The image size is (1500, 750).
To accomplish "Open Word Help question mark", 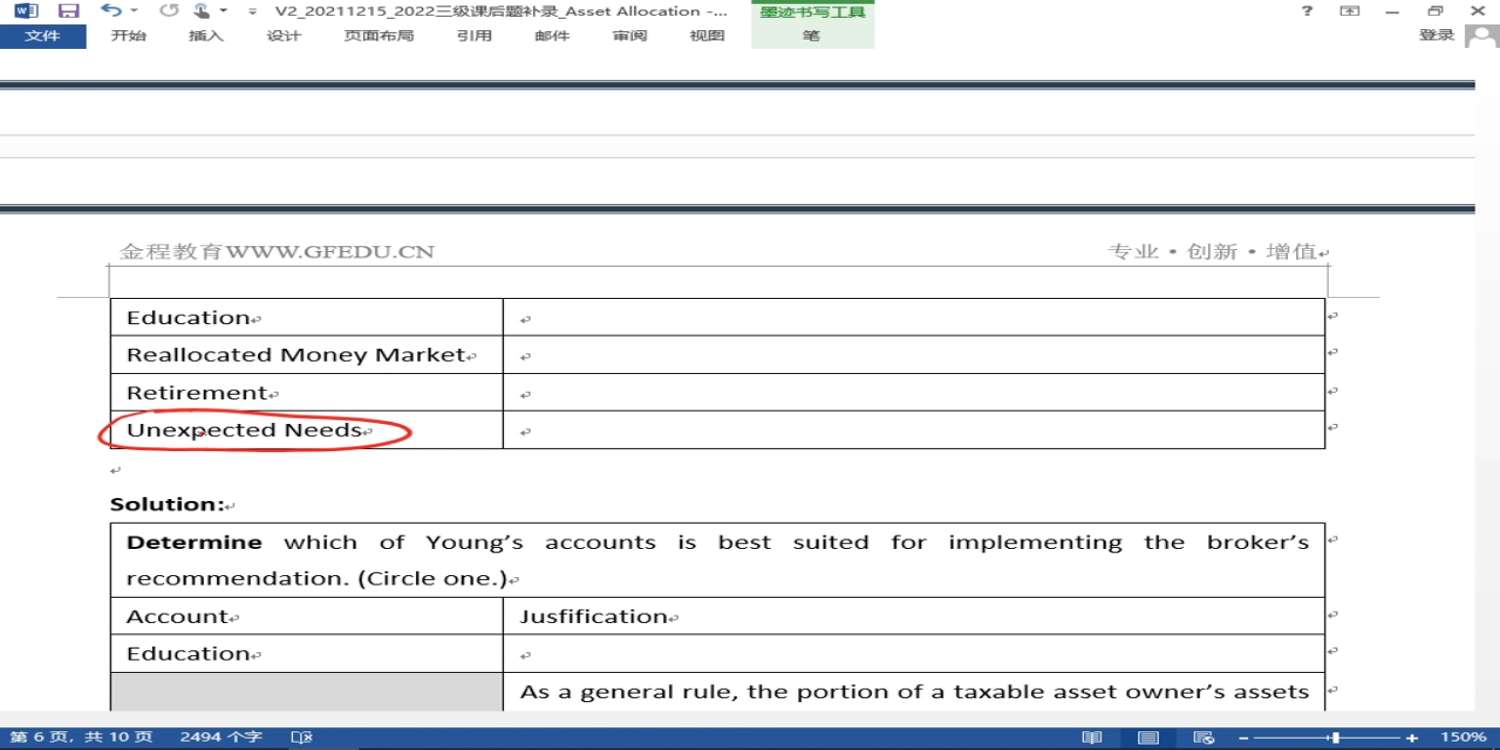I will point(1307,11).
